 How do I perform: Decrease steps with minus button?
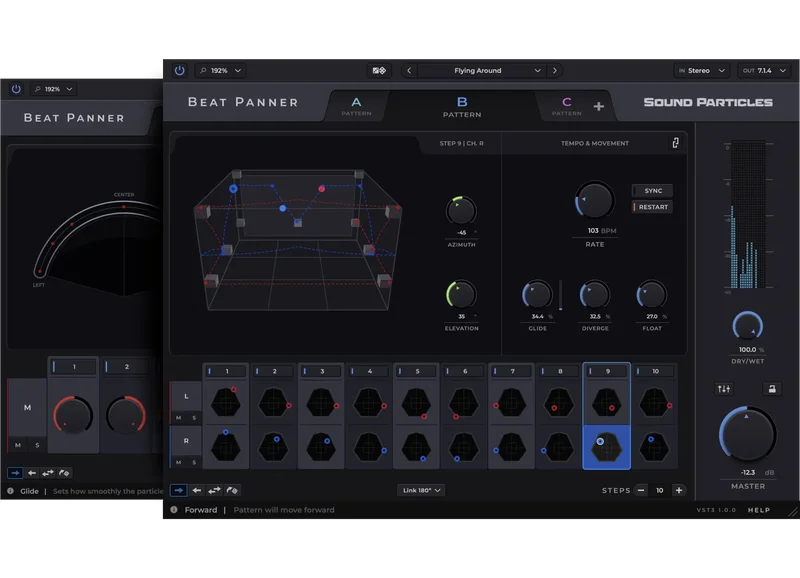[x=641, y=490]
